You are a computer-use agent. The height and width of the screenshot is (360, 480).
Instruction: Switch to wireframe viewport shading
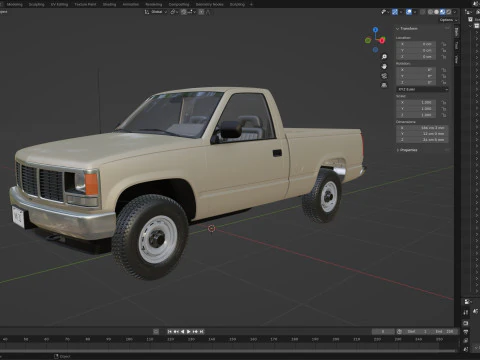(x=430, y=12)
